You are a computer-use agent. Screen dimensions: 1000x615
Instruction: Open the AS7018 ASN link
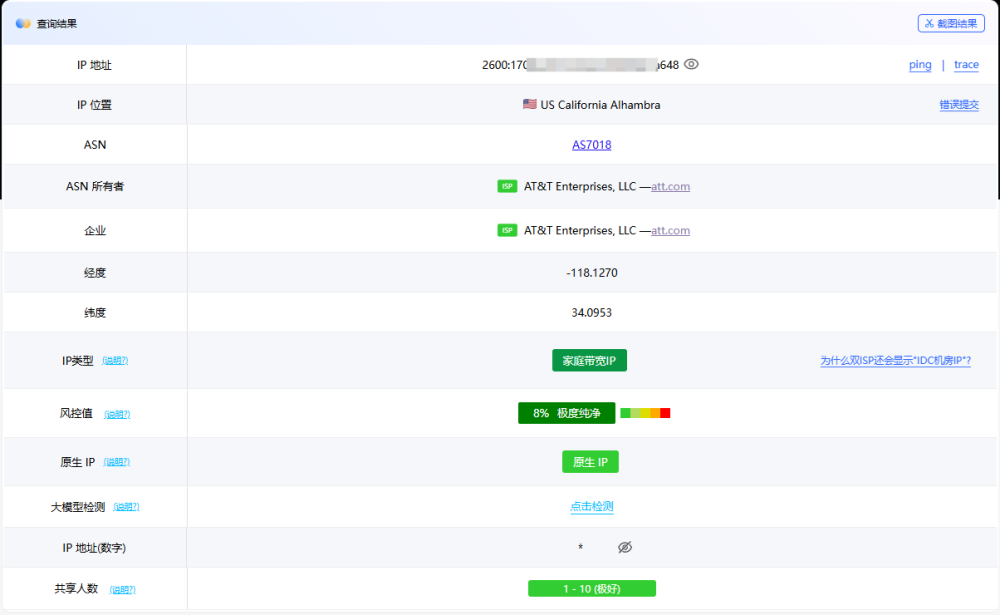(591, 145)
